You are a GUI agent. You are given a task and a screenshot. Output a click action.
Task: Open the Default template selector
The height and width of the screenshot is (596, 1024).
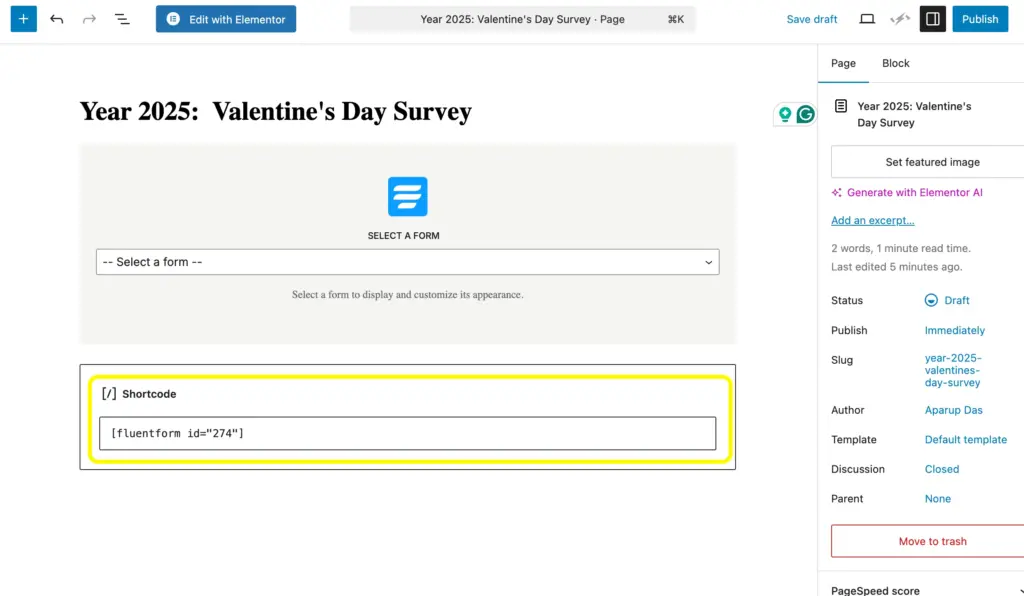click(x=965, y=439)
